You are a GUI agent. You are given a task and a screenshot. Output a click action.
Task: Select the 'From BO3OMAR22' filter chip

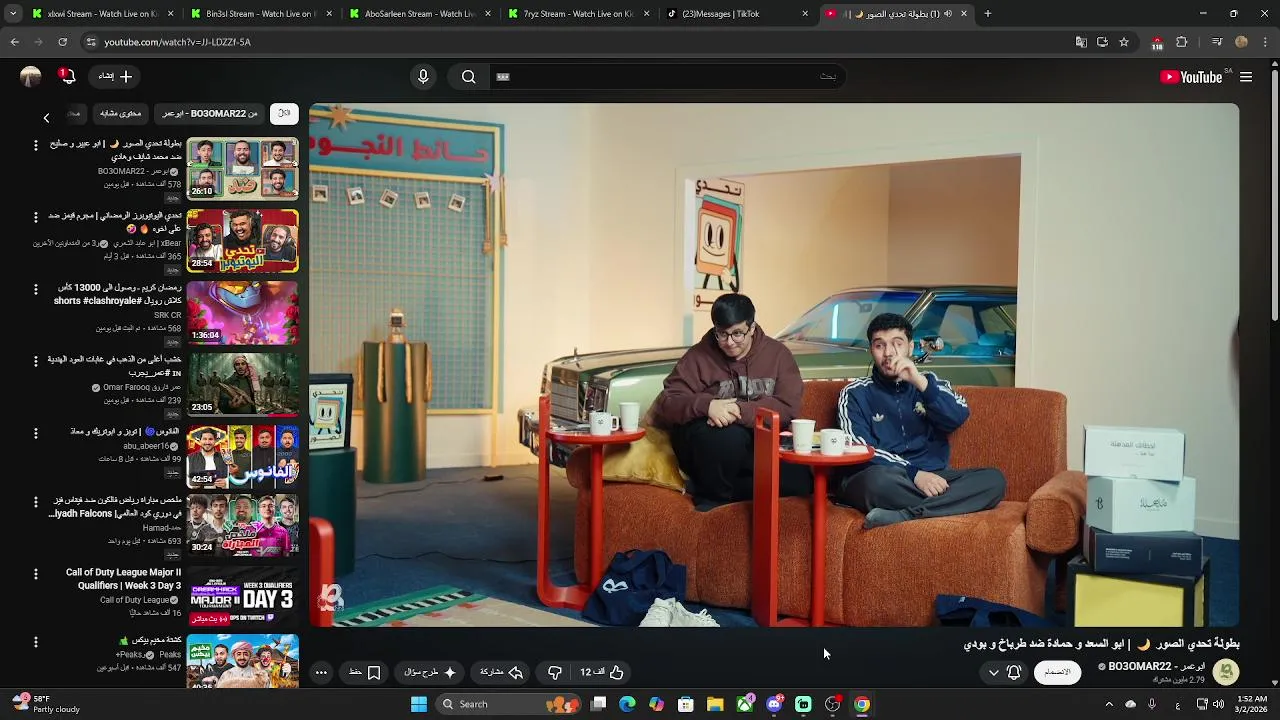pos(210,113)
